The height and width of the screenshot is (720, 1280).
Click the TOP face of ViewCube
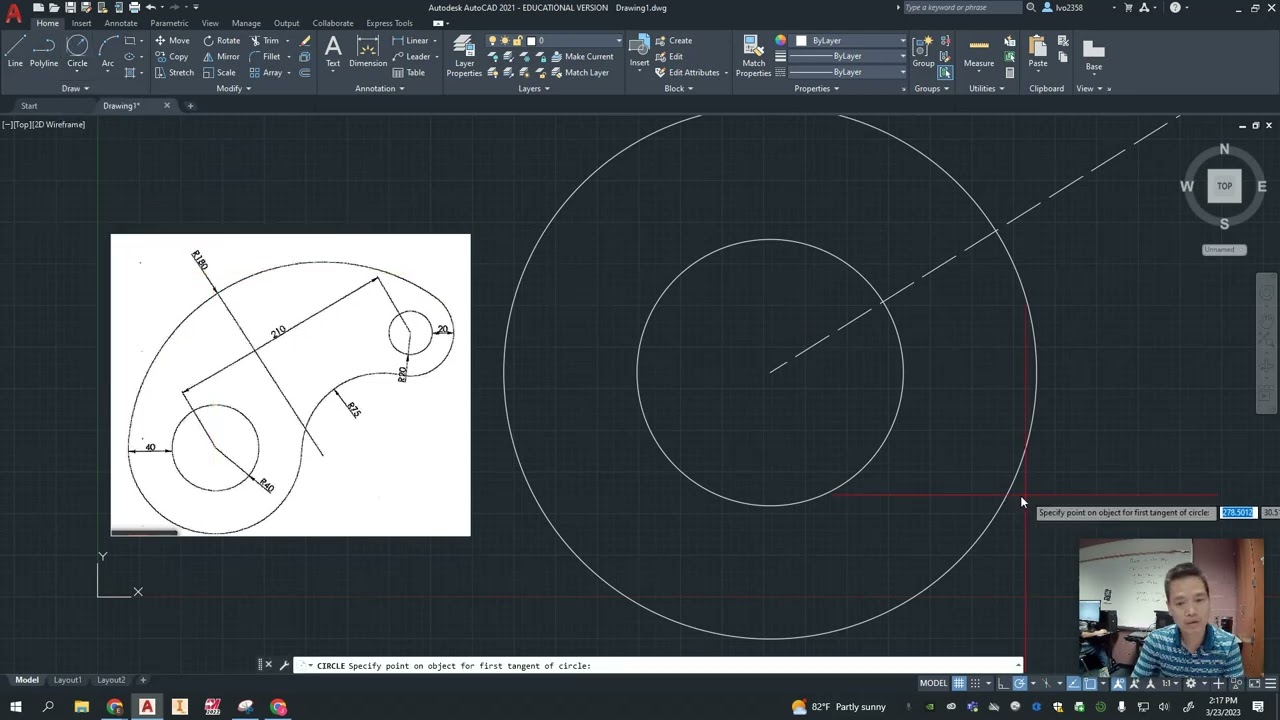(1224, 186)
